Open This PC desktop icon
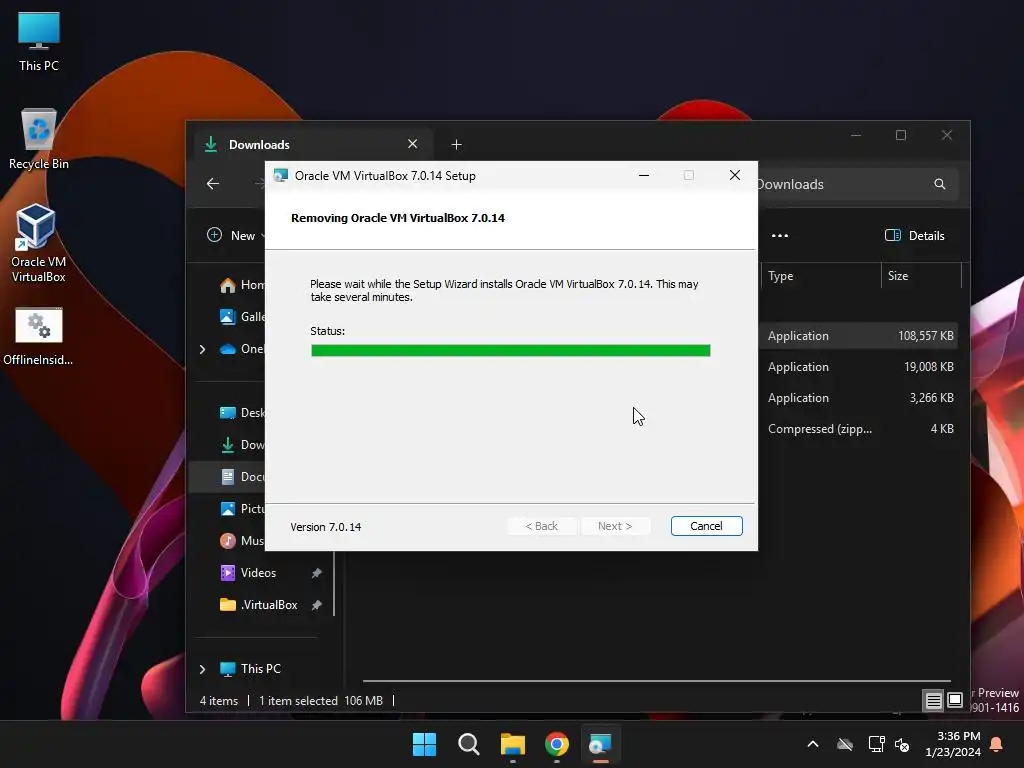Viewport: 1024px width, 768px height. click(39, 42)
